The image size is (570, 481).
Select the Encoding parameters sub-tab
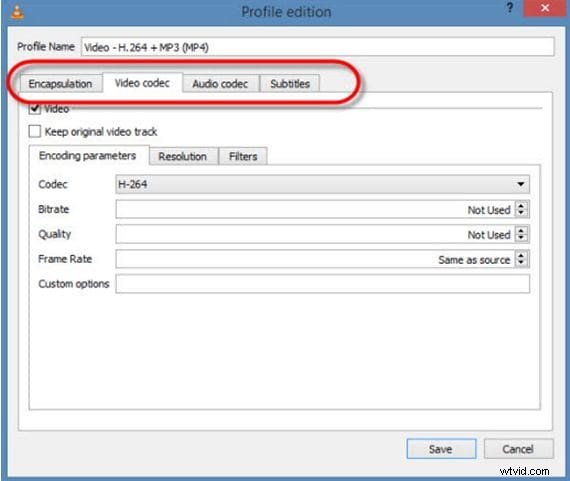(88, 156)
